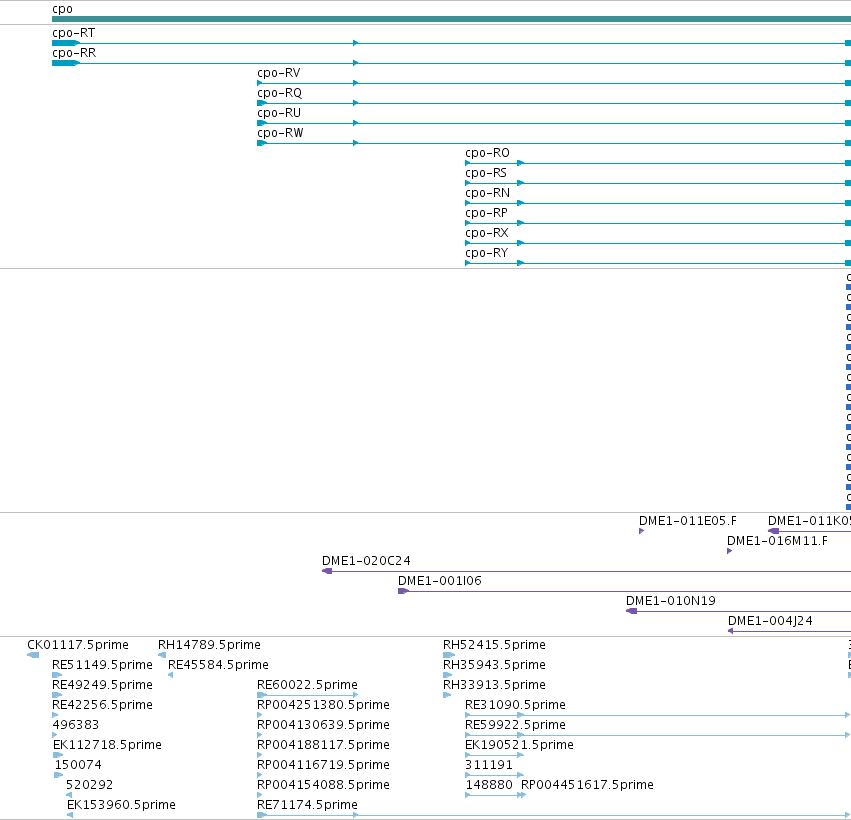Click the RE59922.5prime EST label
The image size is (851, 820).
click(x=515, y=725)
